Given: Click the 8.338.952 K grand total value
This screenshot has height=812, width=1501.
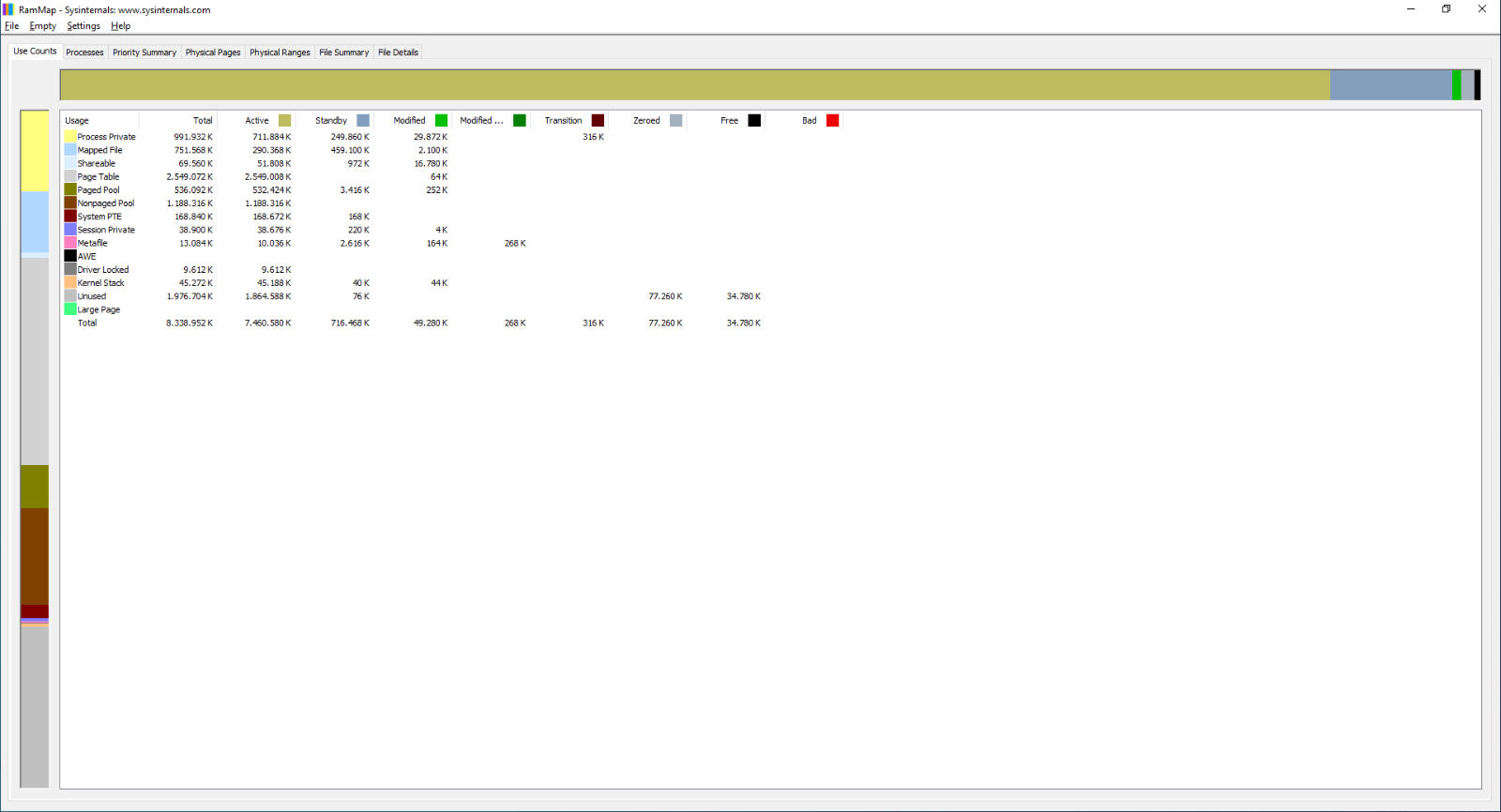Looking at the screenshot, I should click(x=190, y=323).
